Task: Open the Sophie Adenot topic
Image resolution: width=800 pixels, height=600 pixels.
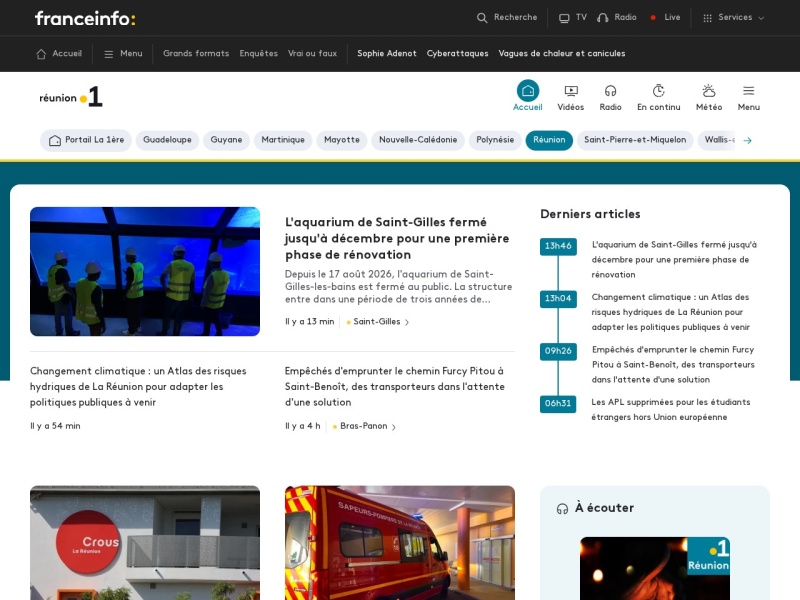Action: [x=387, y=54]
